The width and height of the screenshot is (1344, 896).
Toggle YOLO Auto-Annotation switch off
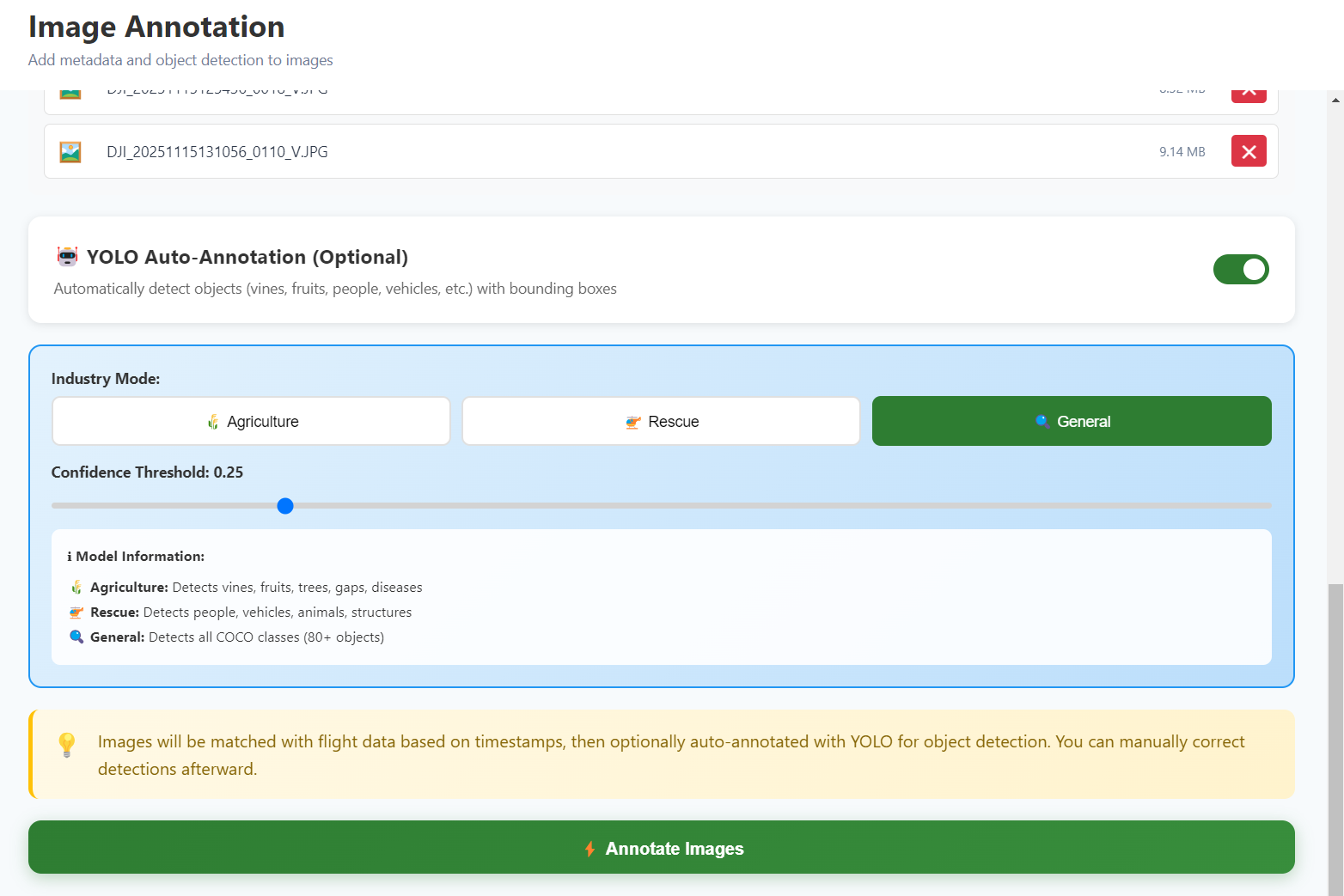[x=1241, y=270]
